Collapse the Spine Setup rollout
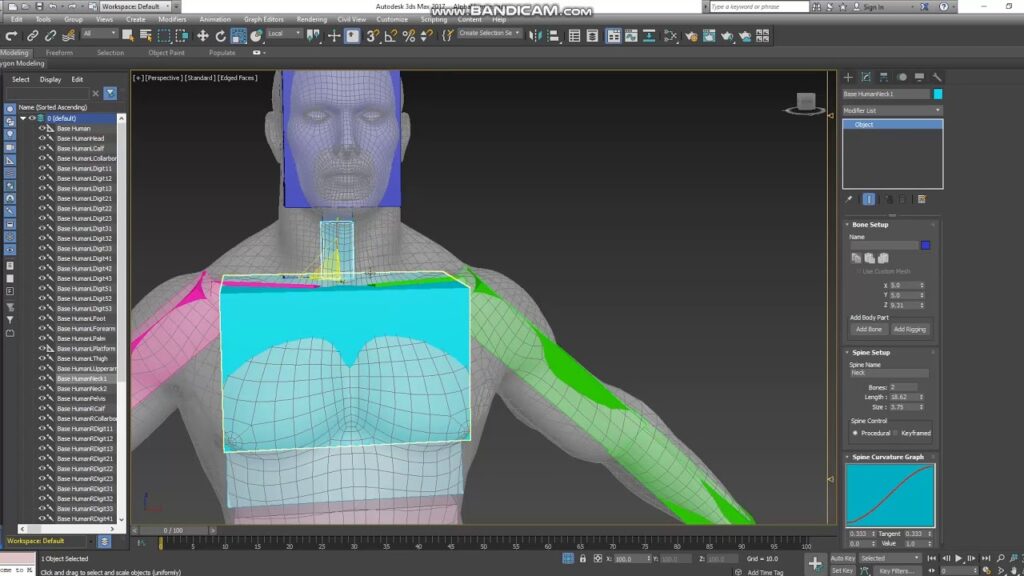The height and width of the screenshot is (576, 1024). (x=847, y=351)
